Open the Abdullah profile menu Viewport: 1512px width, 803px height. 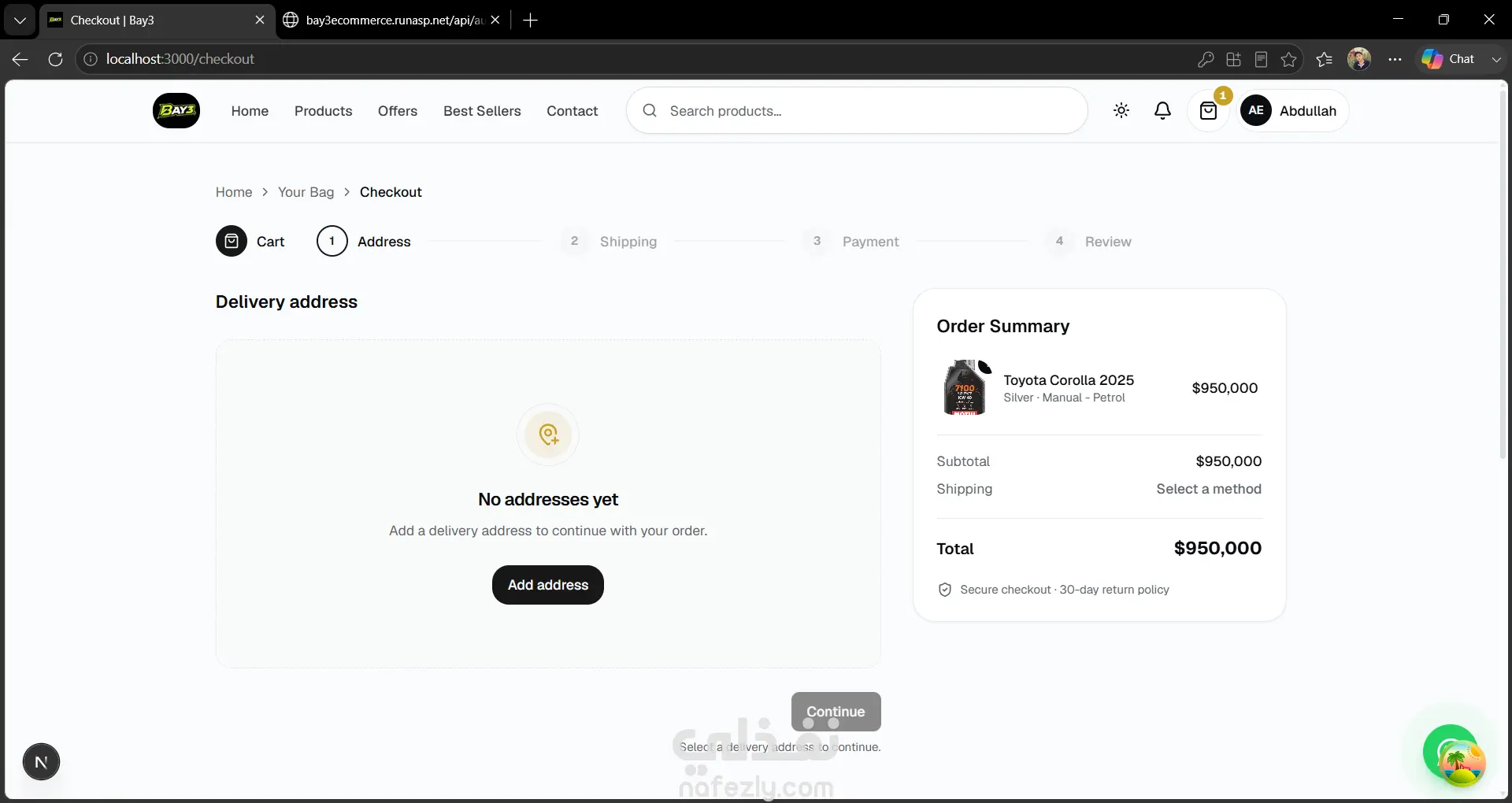tap(1294, 111)
